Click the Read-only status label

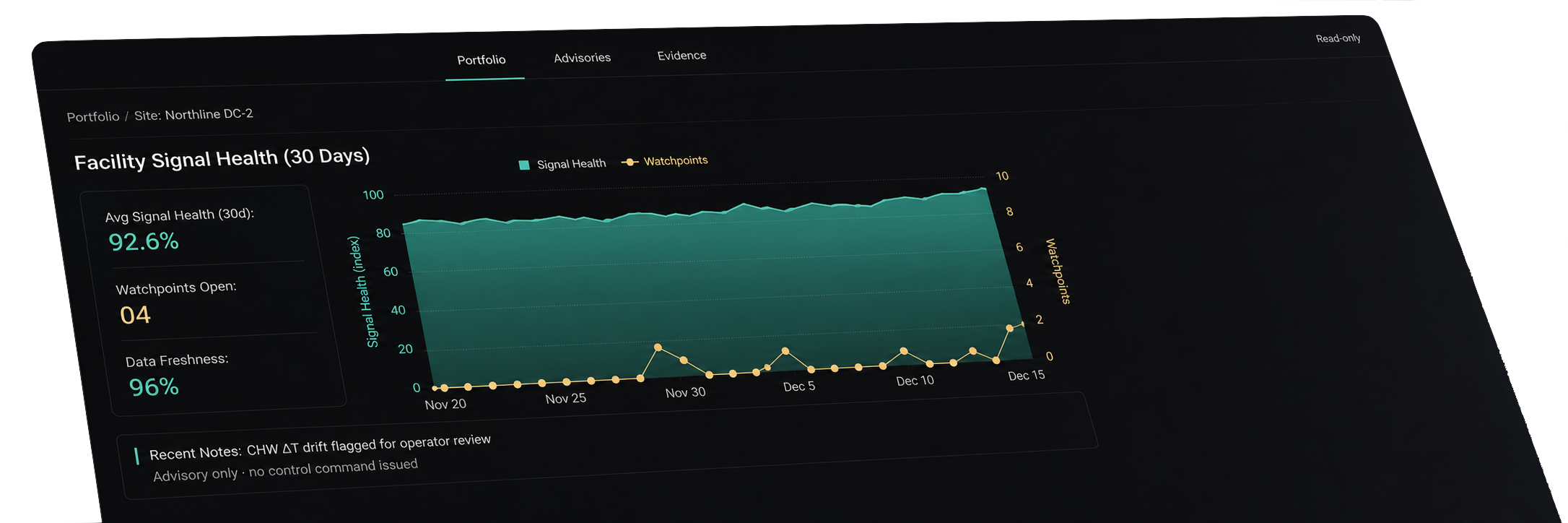click(1338, 38)
